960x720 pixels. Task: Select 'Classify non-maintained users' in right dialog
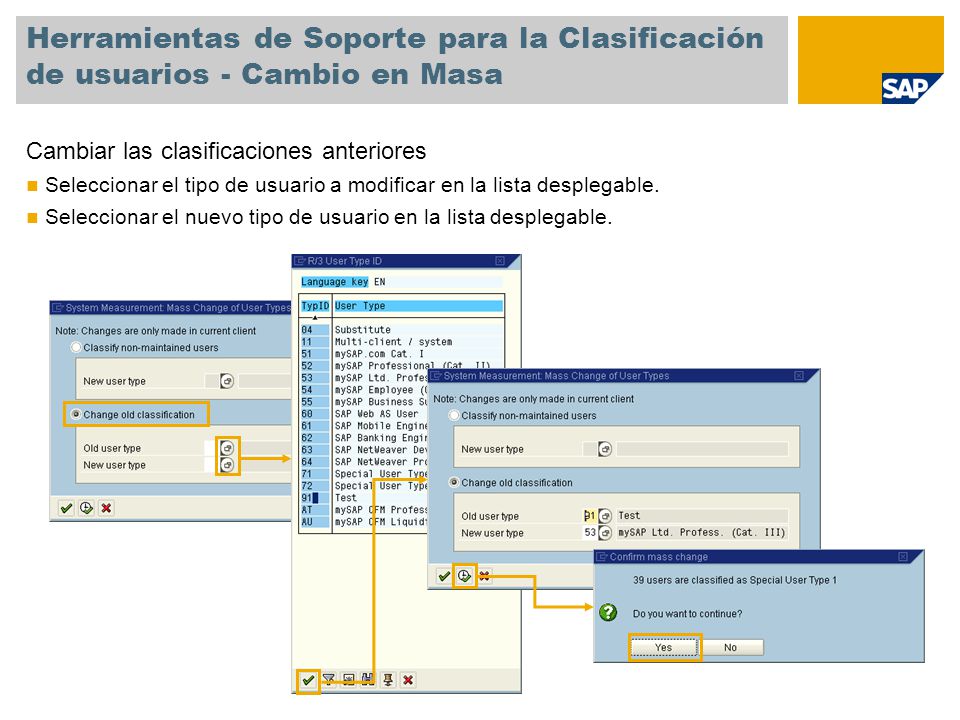coord(454,415)
